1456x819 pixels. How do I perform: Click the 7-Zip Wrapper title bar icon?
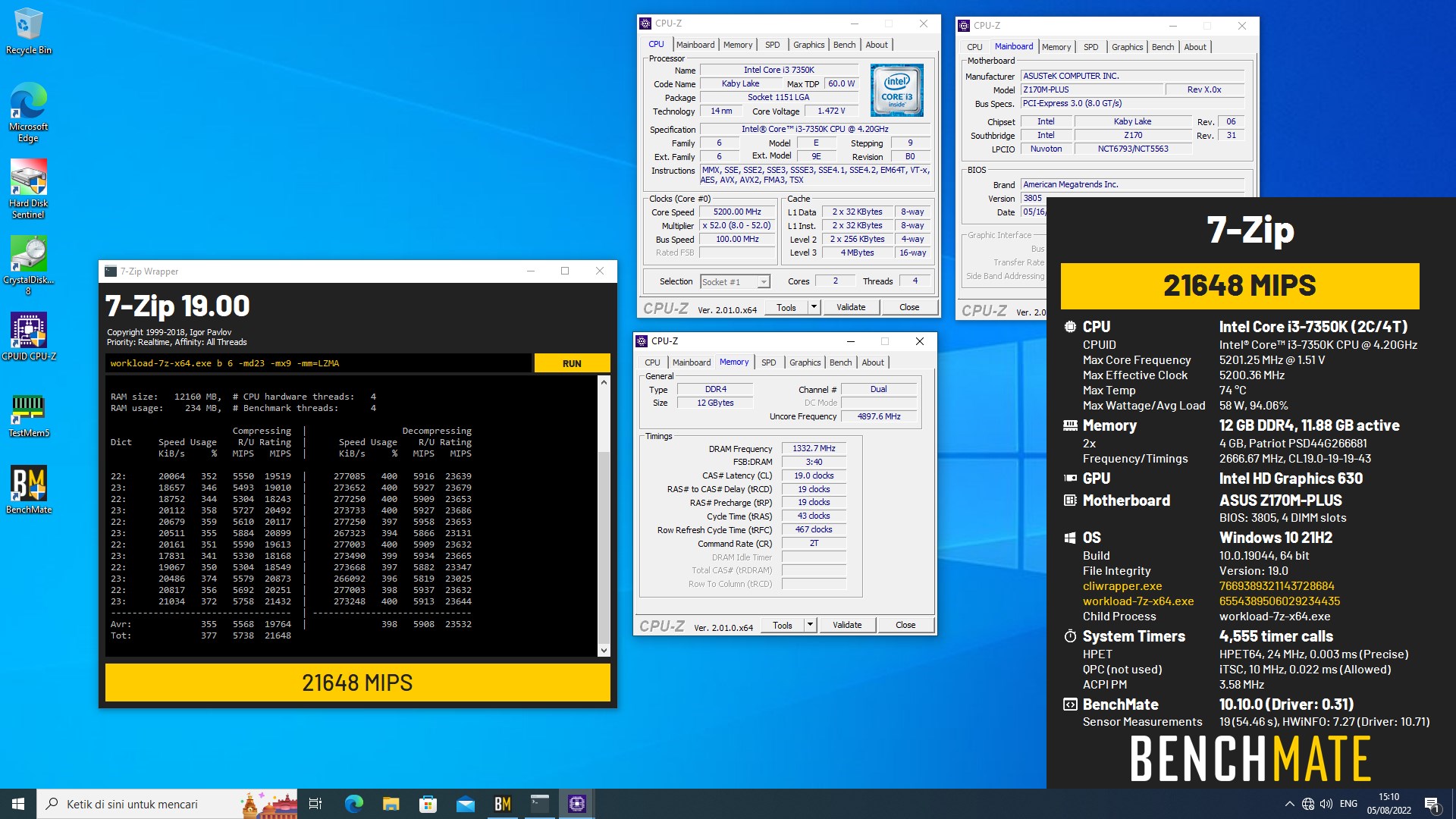tap(111, 271)
